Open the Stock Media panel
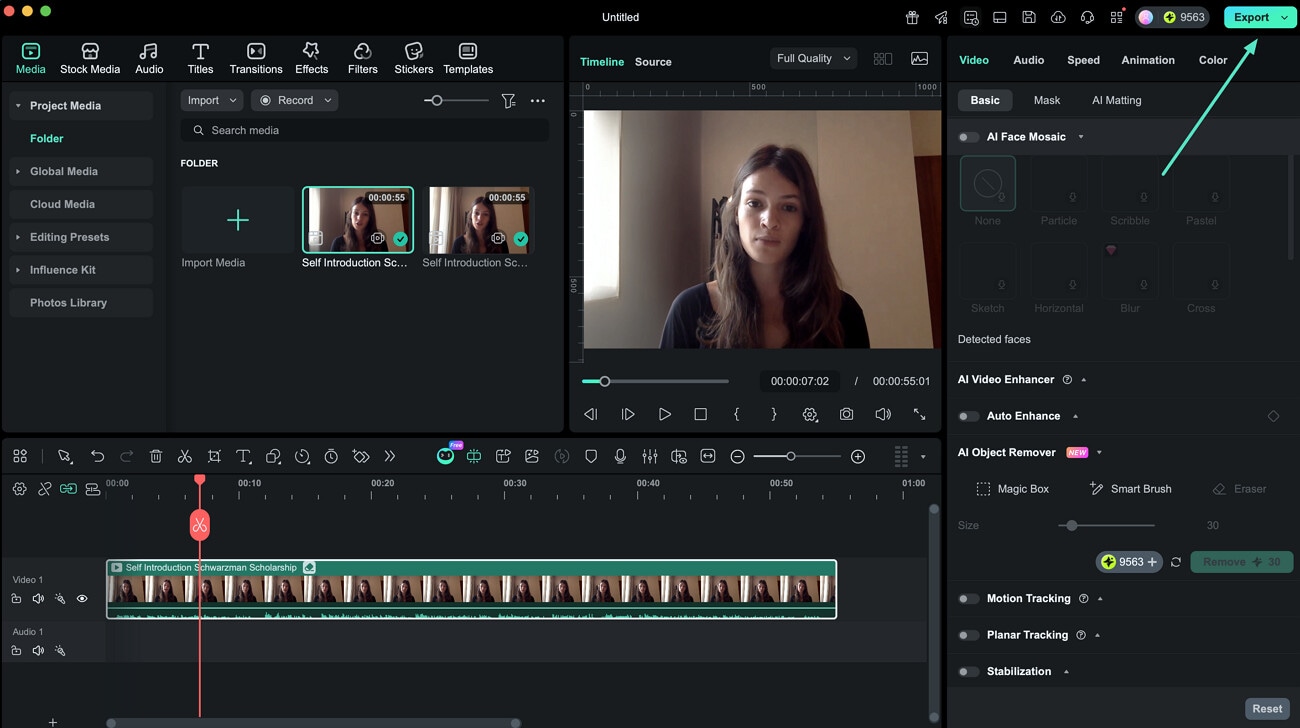Viewport: 1300px width, 728px height. (x=90, y=56)
